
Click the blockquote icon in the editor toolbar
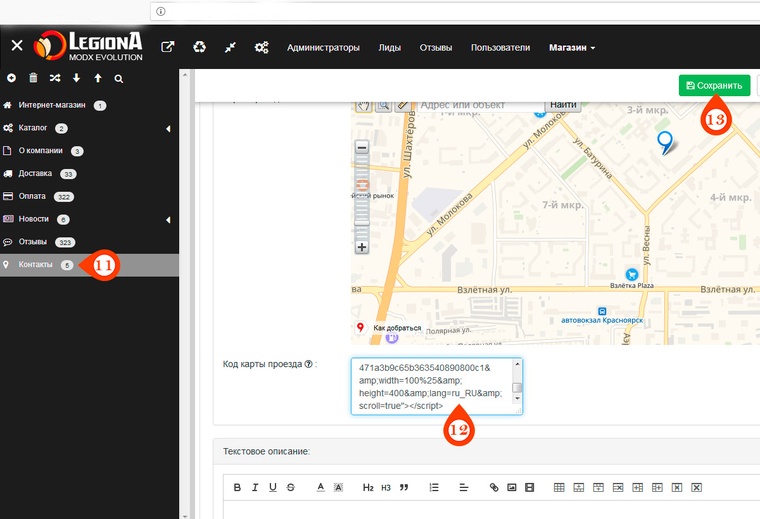pos(404,487)
